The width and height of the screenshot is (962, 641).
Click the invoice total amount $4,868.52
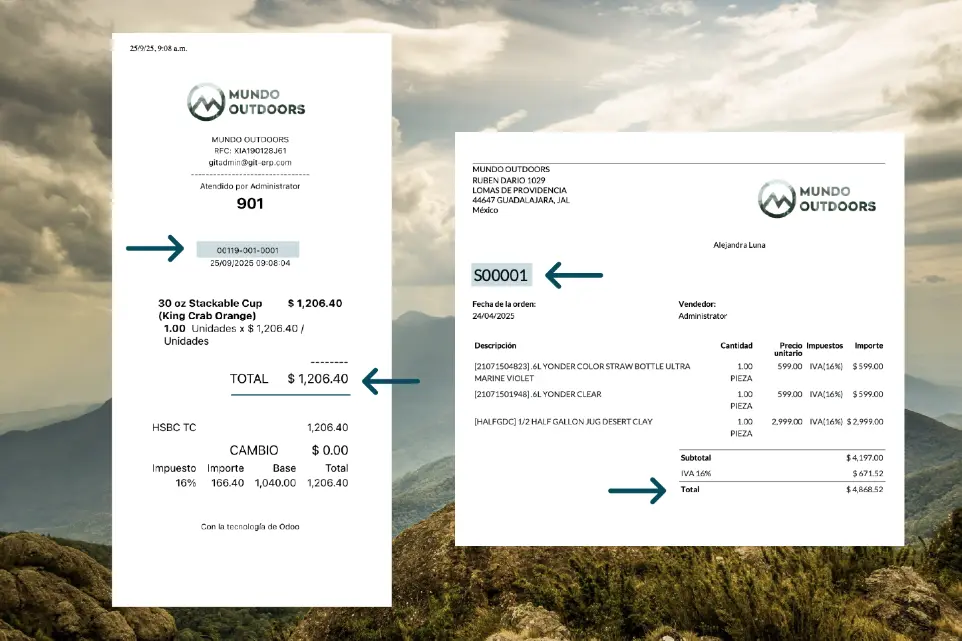pos(864,490)
